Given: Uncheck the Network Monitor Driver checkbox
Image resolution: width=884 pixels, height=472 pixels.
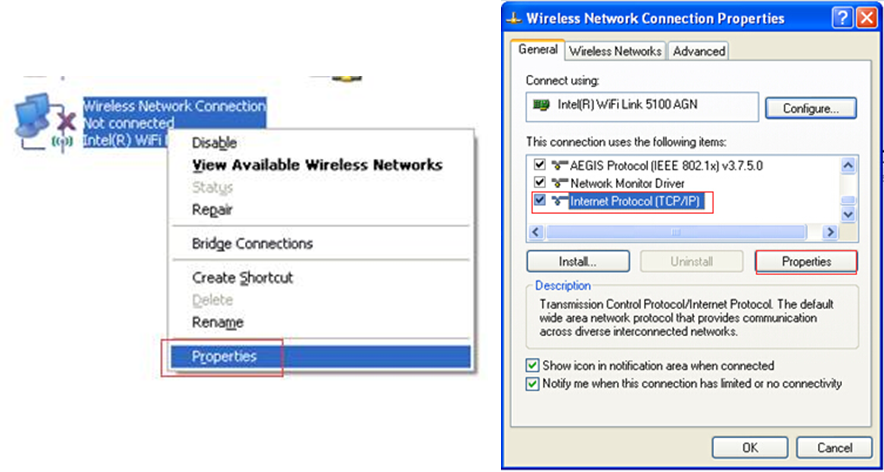Looking at the screenshot, I should coord(540,183).
